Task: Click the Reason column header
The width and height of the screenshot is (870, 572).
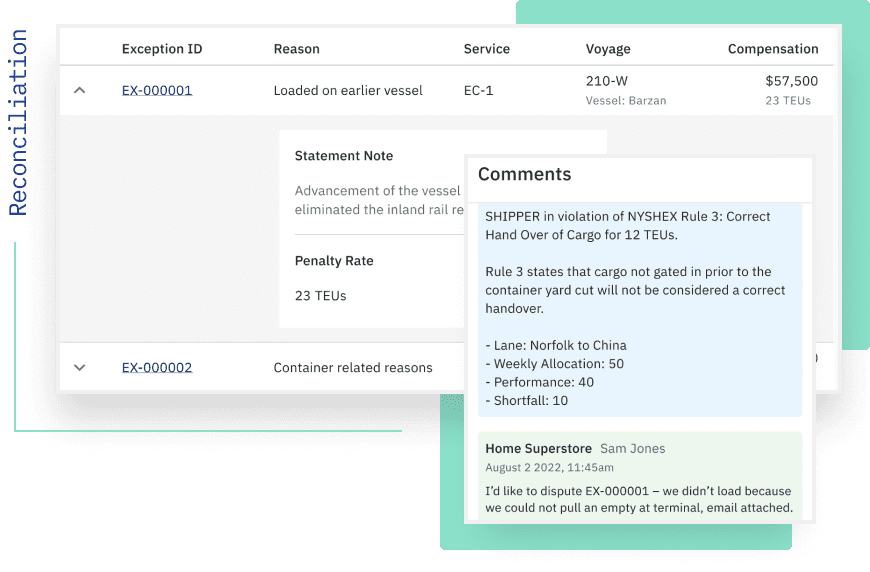Action: (296, 49)
